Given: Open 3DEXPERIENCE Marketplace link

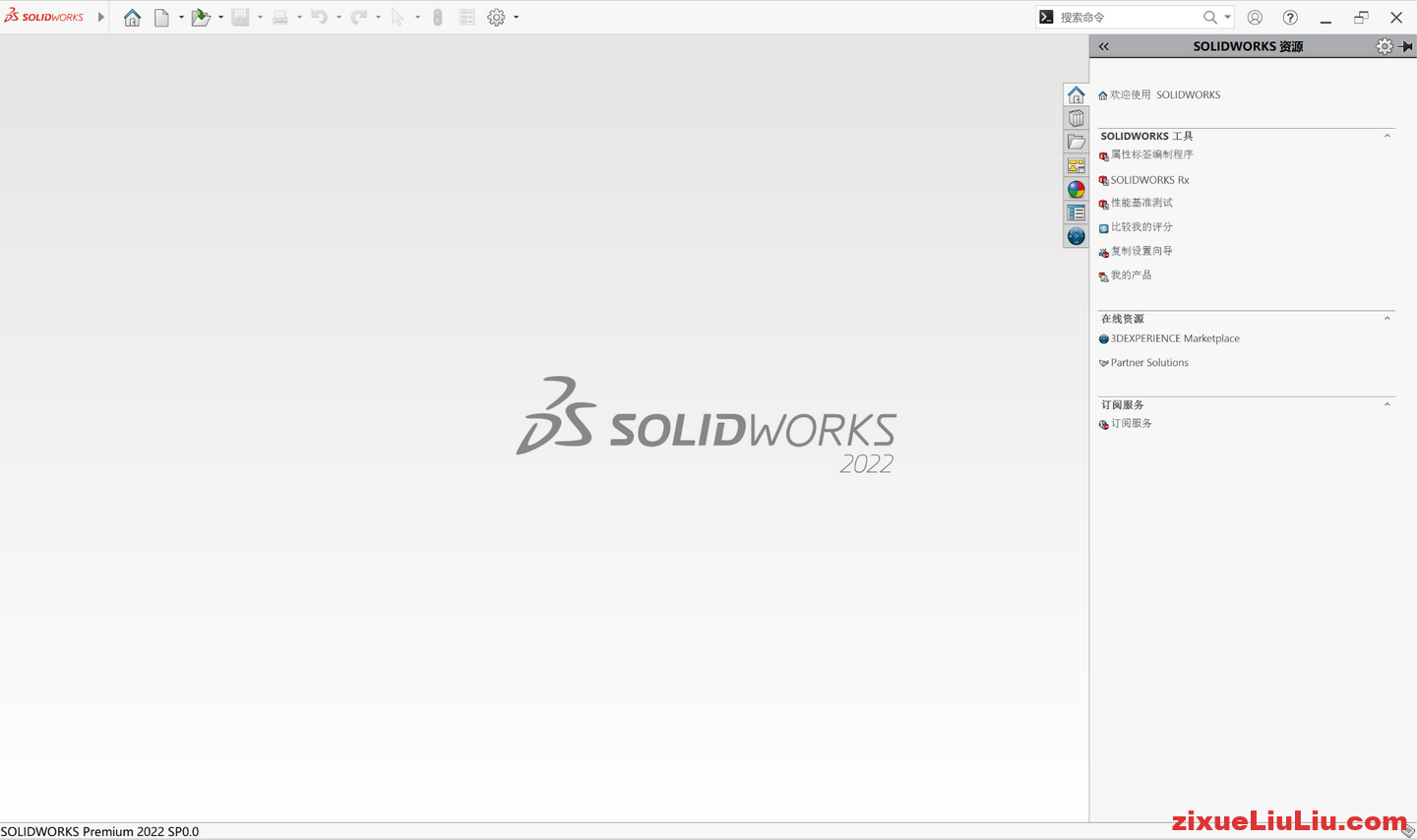Looking at the screenshot, I should click(x=1176, y=338).
